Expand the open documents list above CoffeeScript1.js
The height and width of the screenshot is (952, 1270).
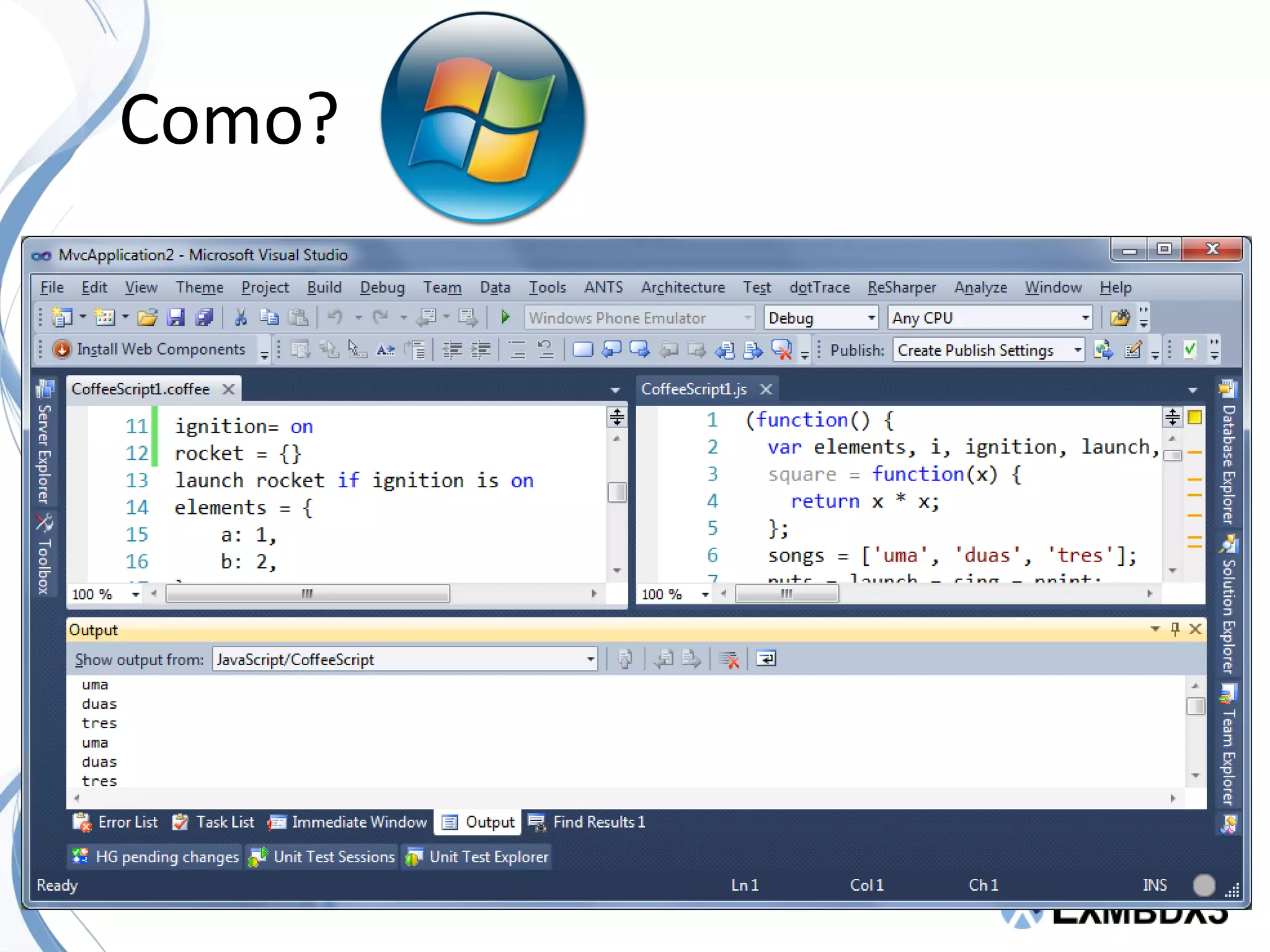click(x=1192, y=390)
